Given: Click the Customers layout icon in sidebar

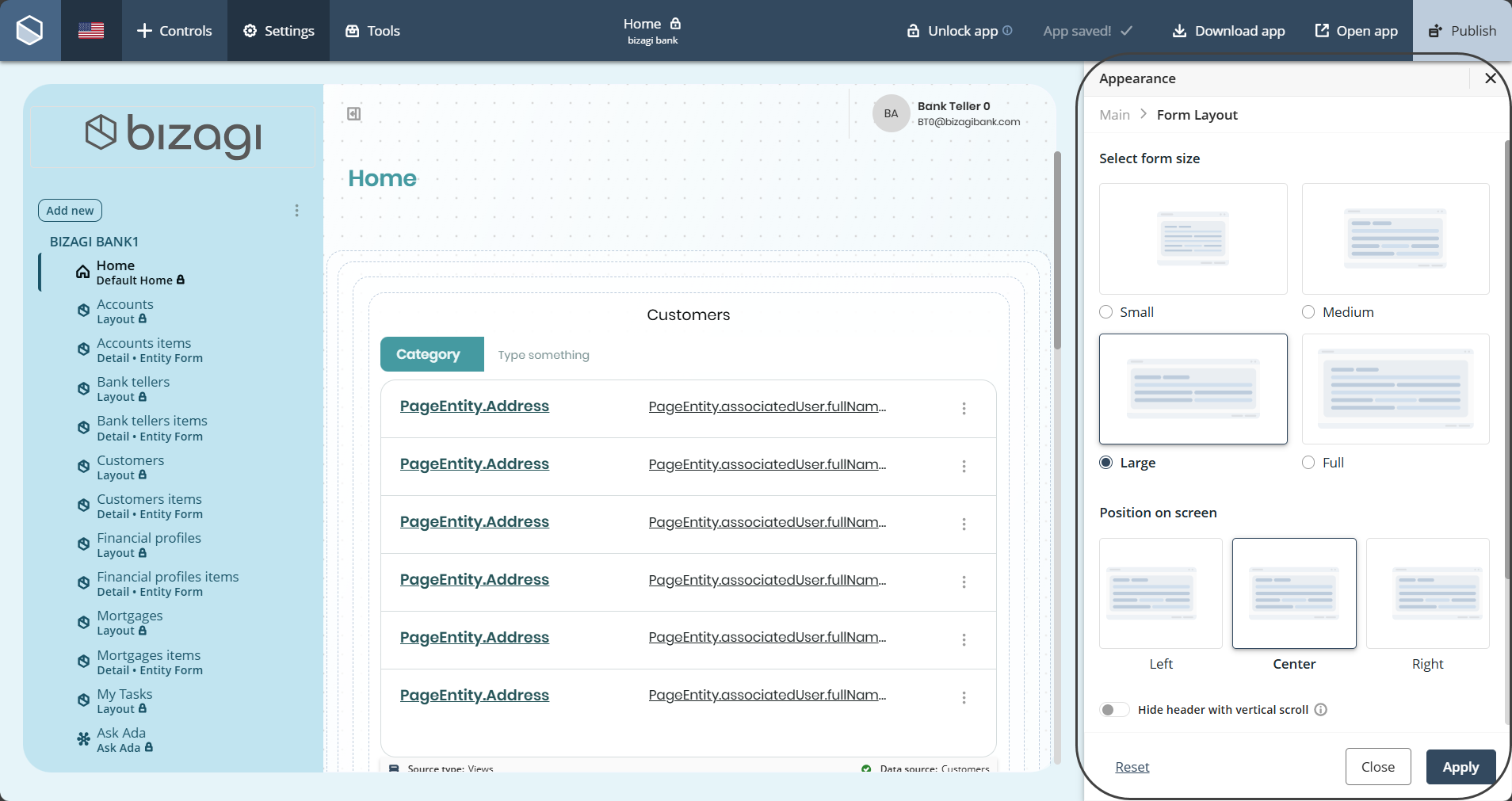Looking at the screenshot, I should (83, 467).
